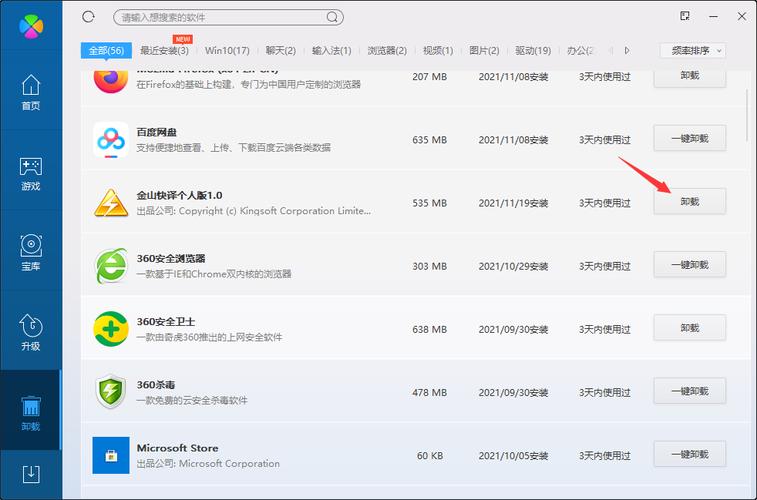Open the download manager icon at sidebar bottom
The image size is (757, 500).
31,474
